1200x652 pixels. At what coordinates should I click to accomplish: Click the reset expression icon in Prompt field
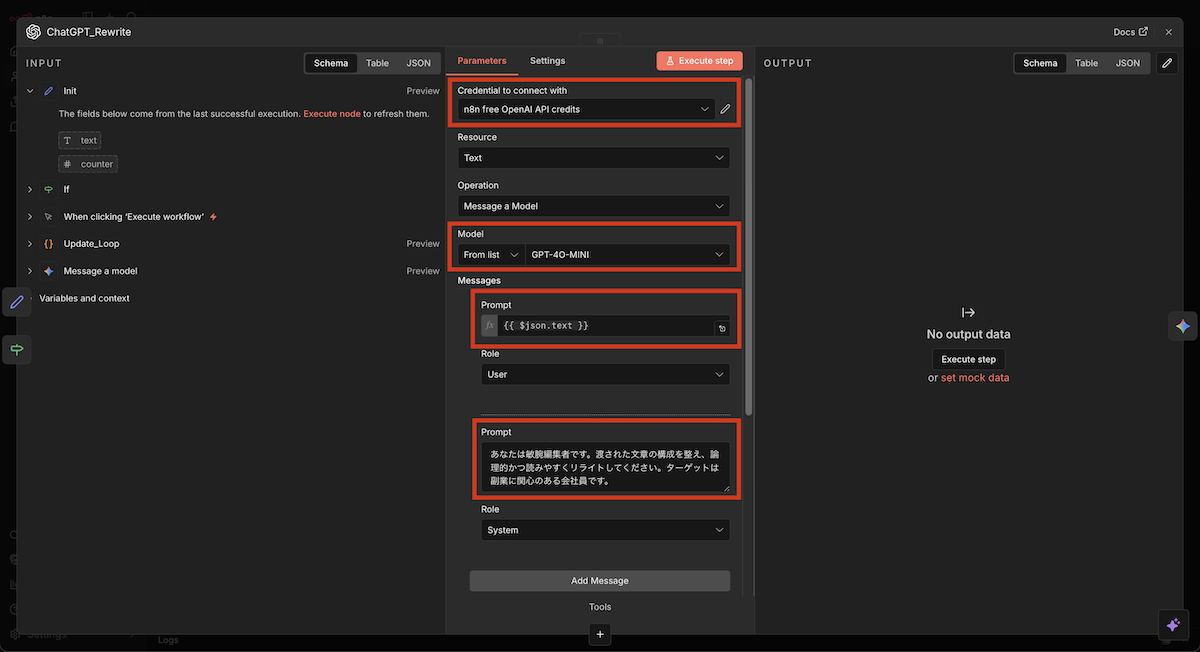(x=721, y=327)
